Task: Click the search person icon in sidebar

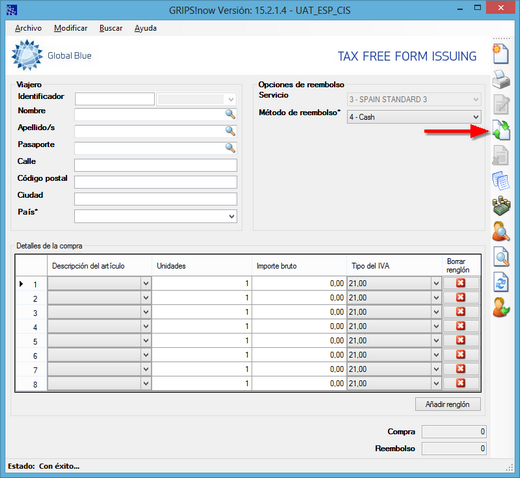Action: point(501,231)
